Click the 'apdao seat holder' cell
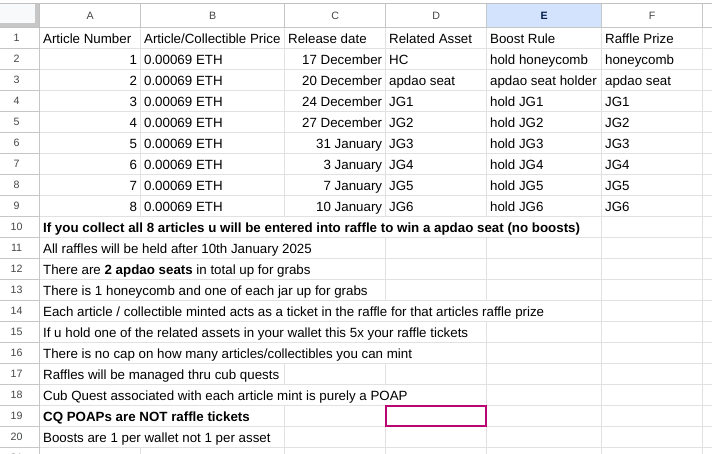The width and height of the screenshot is (712, 454). [543, 80]
